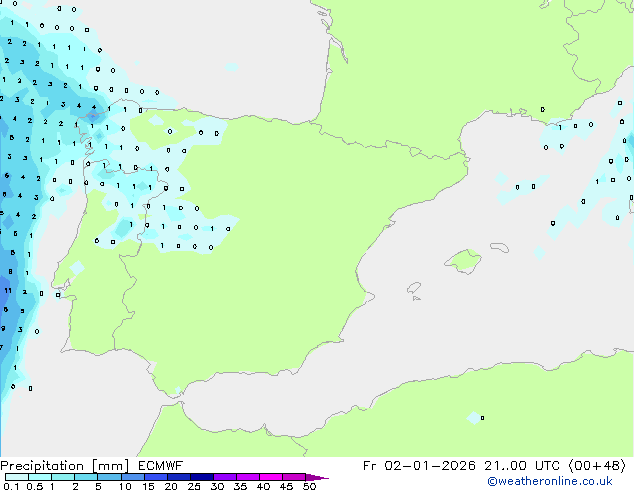Image resolution: width=634 pixels, height=490 pixels.
Task: Click Mallorca island on the map
Action: 463,261
